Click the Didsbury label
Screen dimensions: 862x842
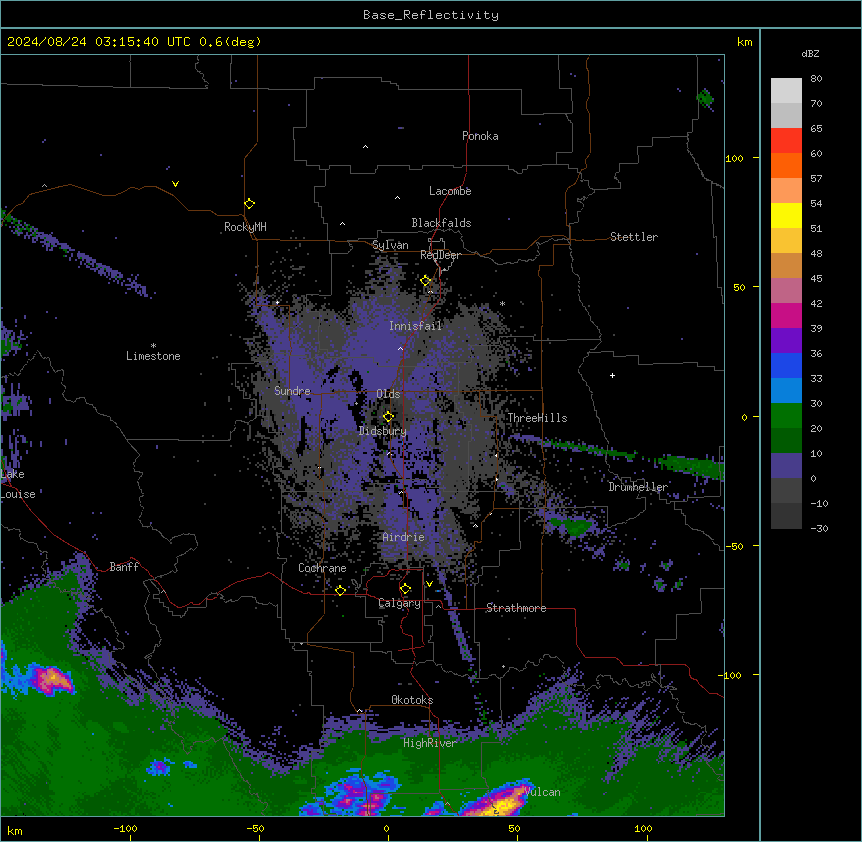pos(383,431)
